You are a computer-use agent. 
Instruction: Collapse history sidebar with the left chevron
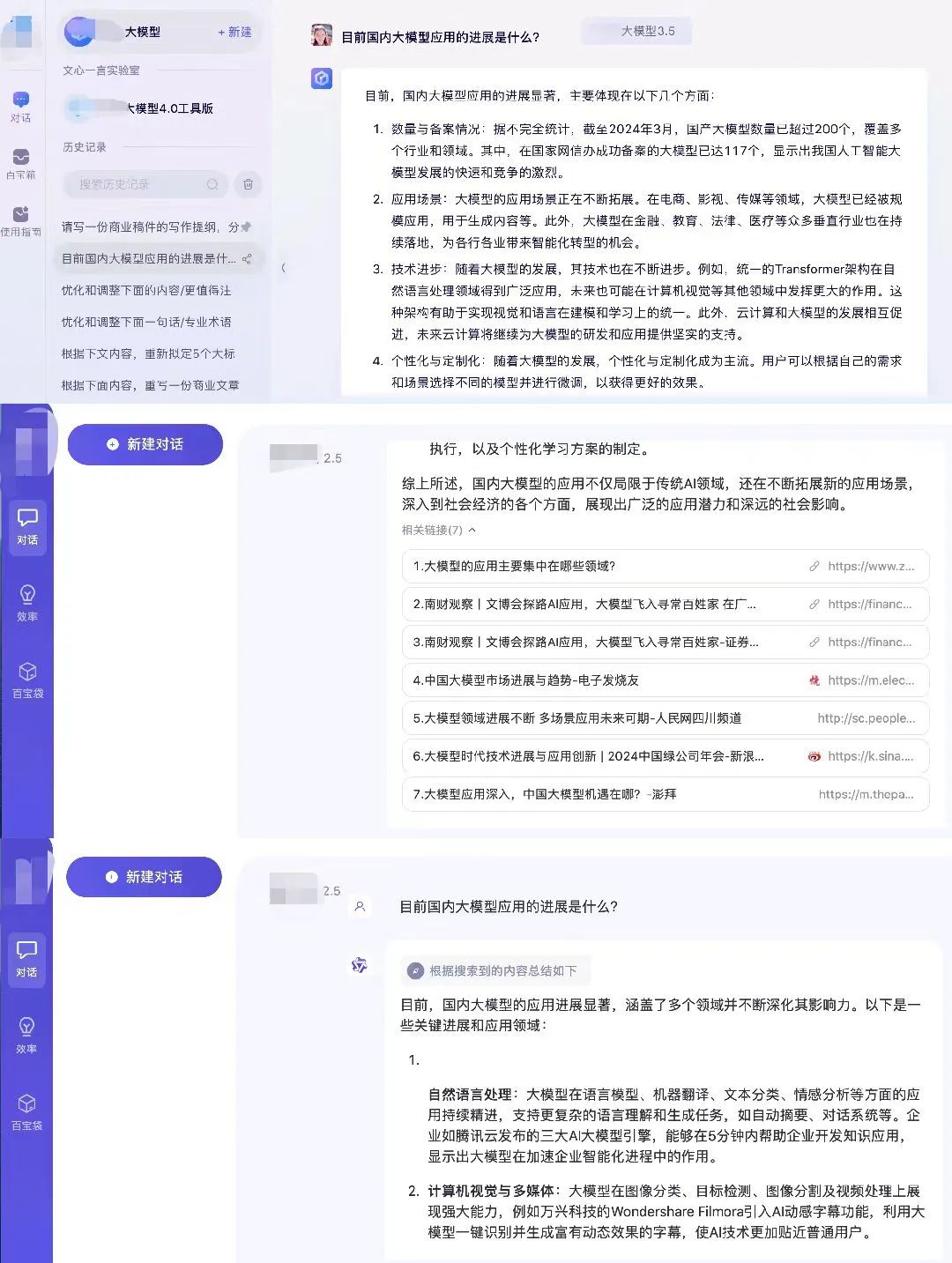283,268
